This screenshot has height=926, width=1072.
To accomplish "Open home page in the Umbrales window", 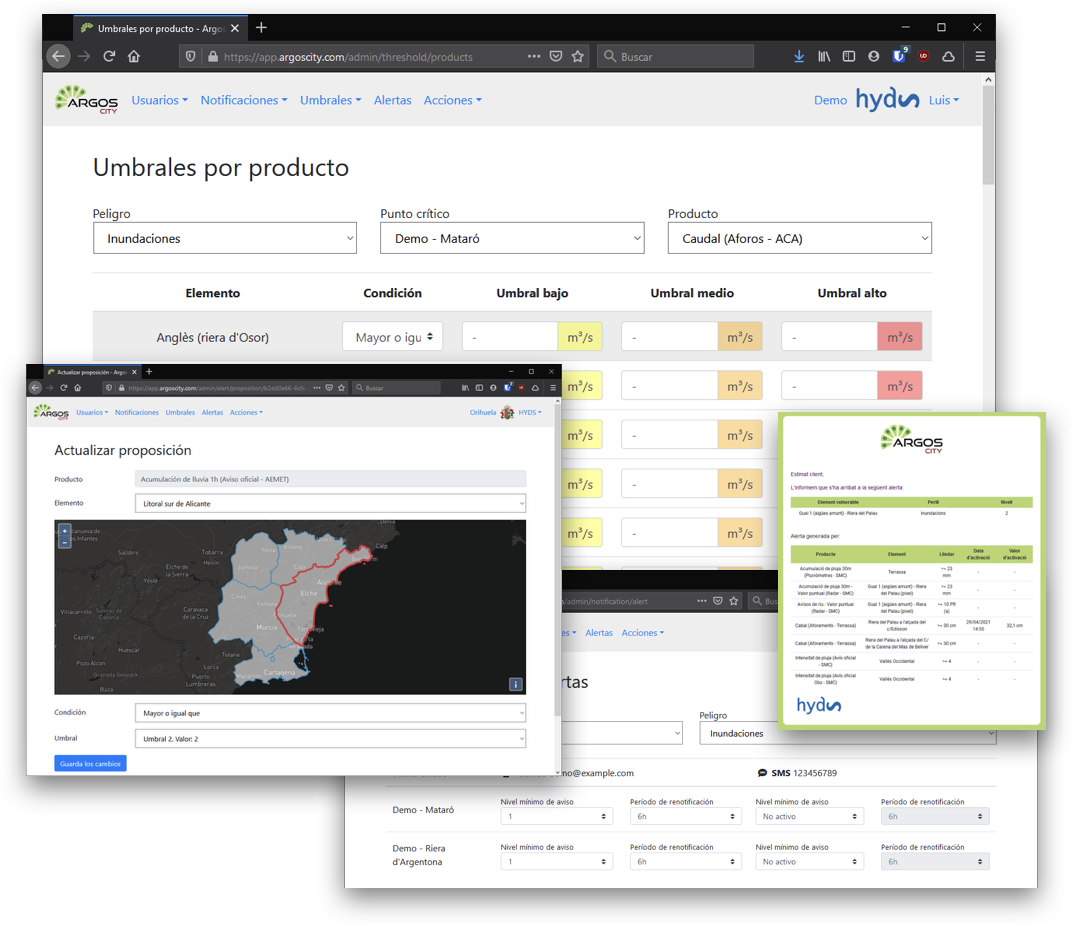I will 134,56.
